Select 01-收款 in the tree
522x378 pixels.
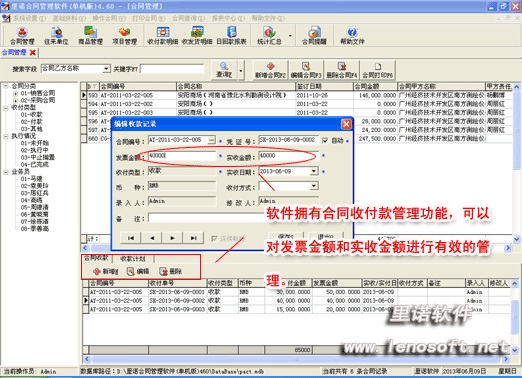tap(32, 115)
